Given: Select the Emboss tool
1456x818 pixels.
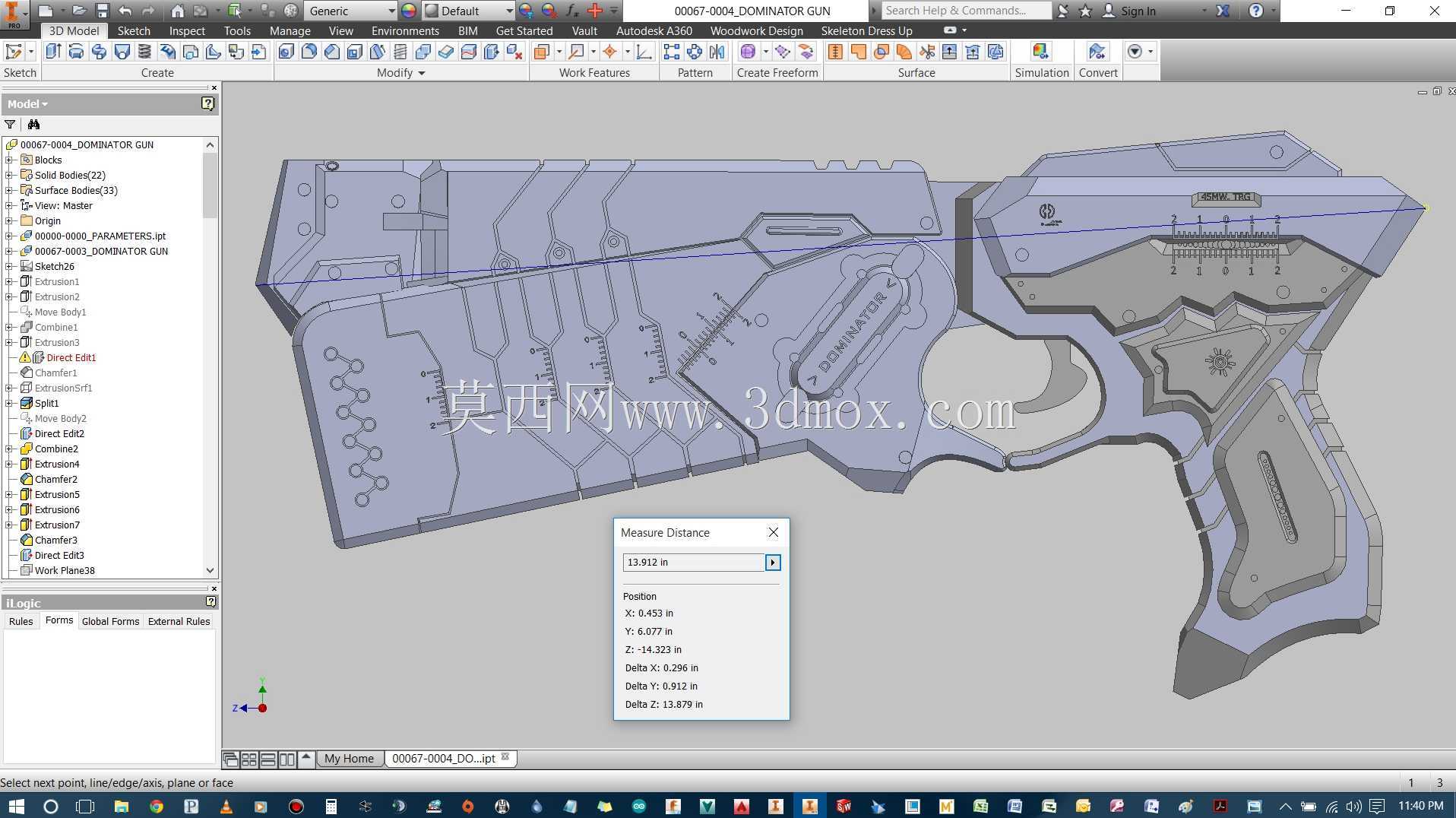Looking at the screenshot, I should 167,52.
